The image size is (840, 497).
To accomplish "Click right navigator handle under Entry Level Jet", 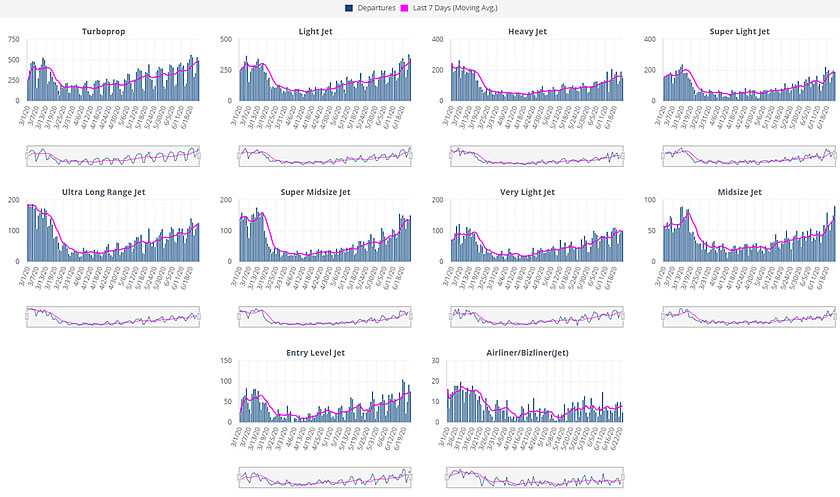I will coord(411,477).
